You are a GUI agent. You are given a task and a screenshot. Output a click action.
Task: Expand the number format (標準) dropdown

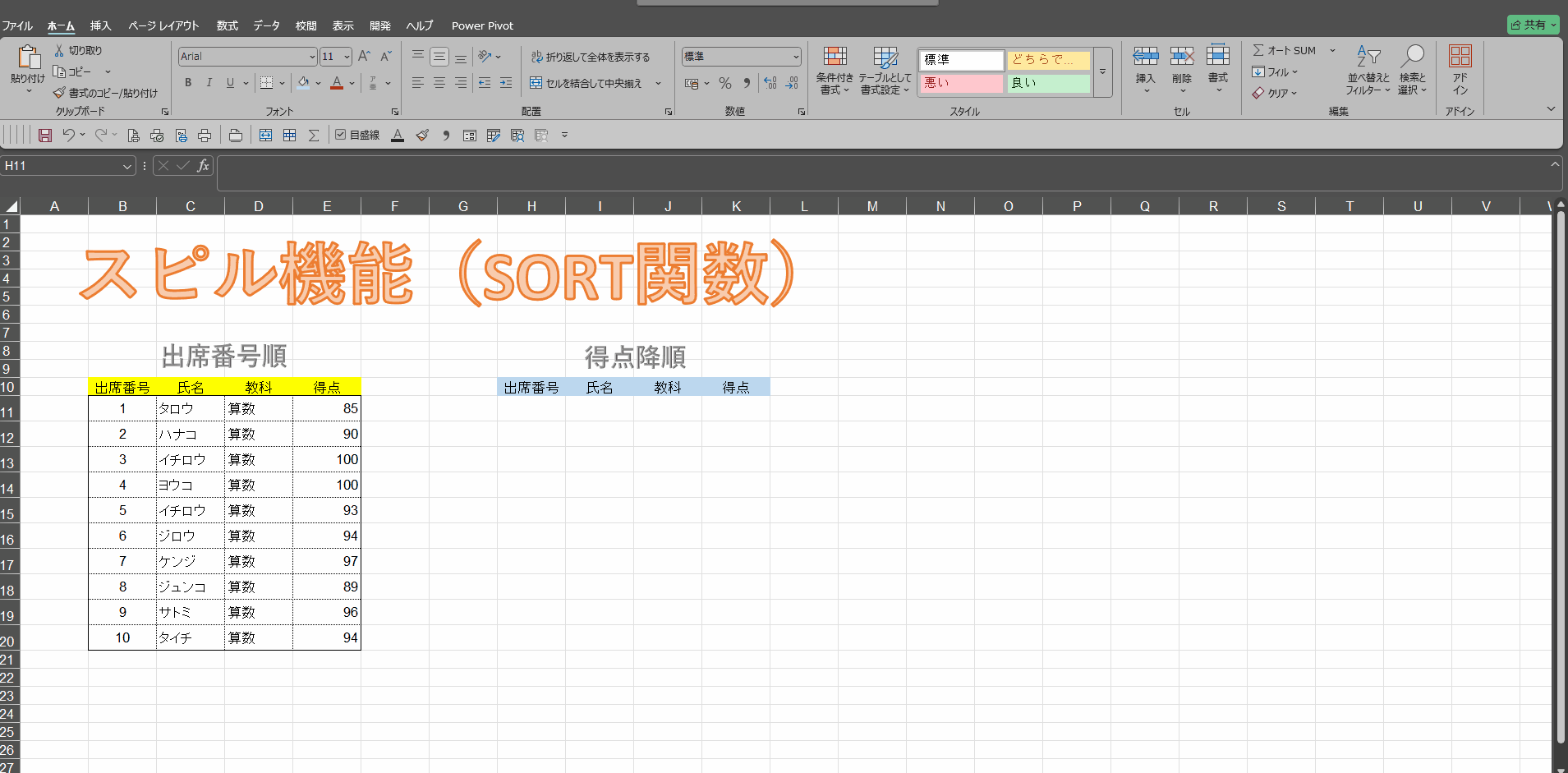[x=796, y=57]
